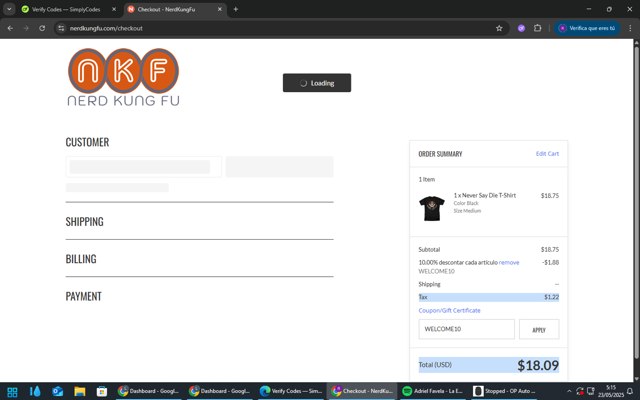
Task: Open Outlook from the taskbar
Action: pyautogui.click(x=58, y=391)
